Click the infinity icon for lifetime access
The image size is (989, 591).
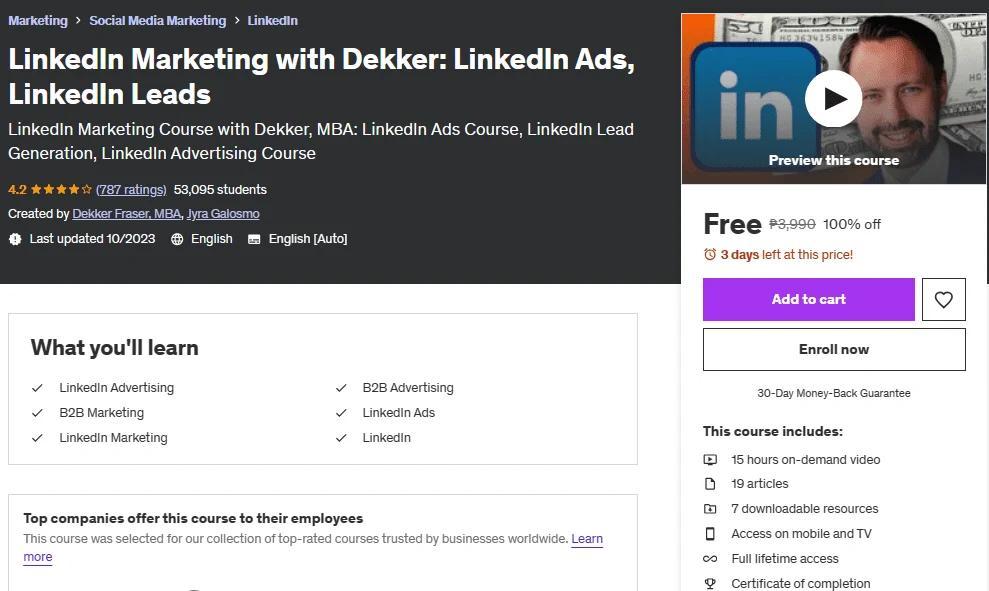710,559
